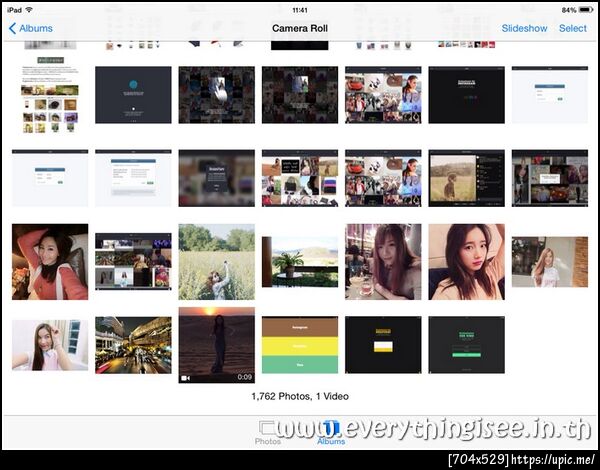Tap the Camera Roll title
Viewport: 600px width, 470px height.
pyautogui.click(x=300, y=28)
